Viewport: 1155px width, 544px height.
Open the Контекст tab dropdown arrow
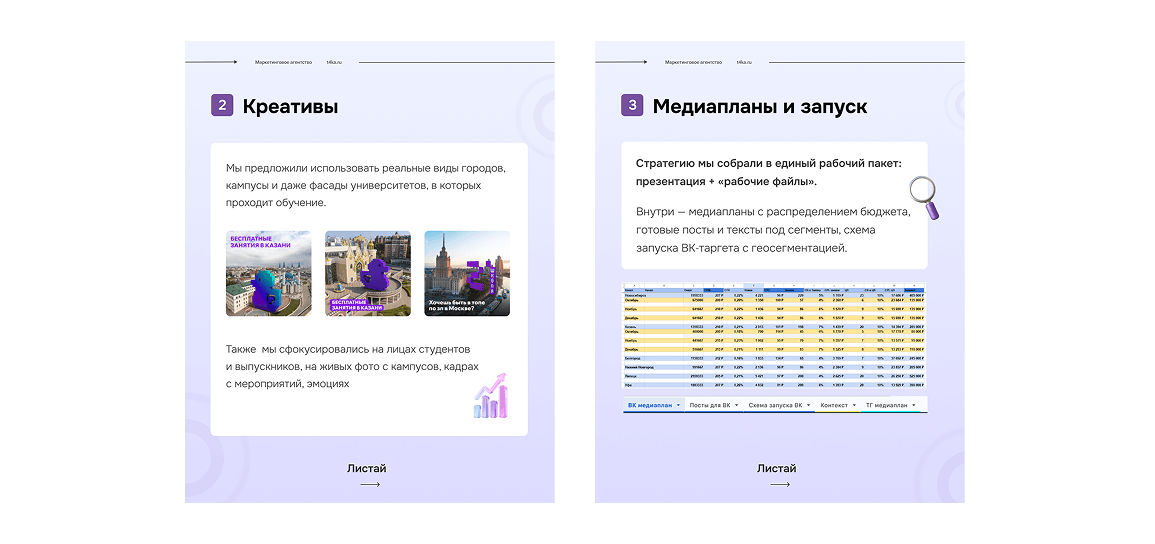854,405
